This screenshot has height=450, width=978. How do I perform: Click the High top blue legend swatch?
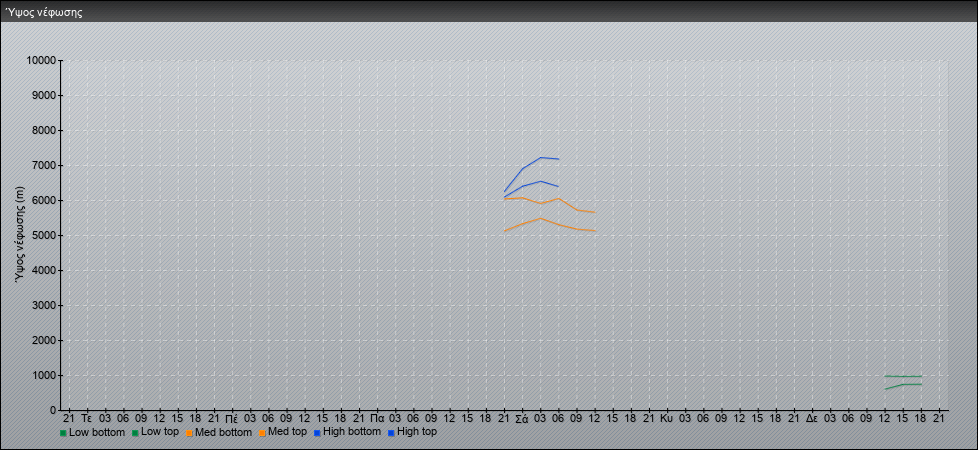tap(390, 433)
